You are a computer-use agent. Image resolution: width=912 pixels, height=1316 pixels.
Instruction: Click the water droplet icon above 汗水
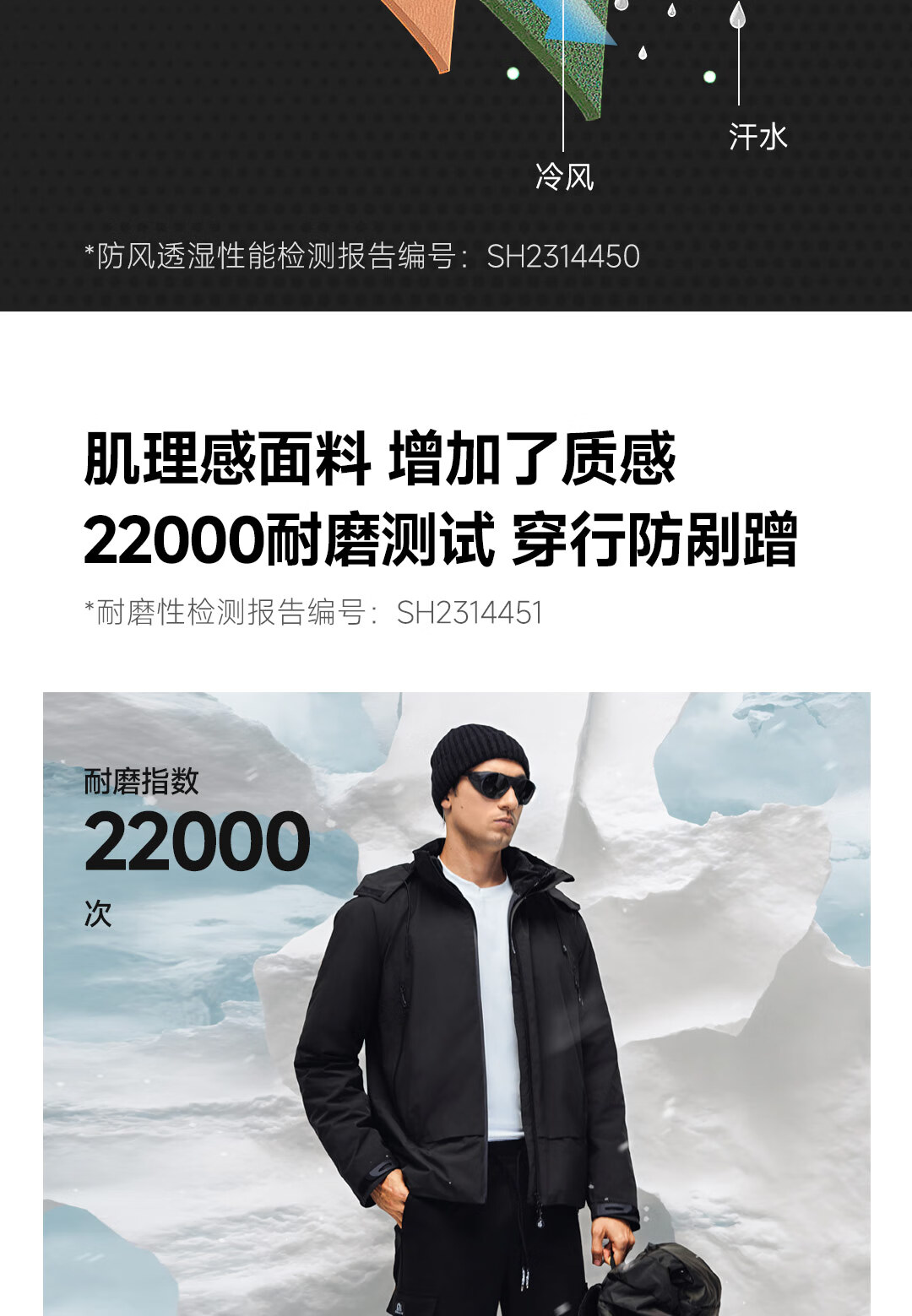tap(738, 14)
